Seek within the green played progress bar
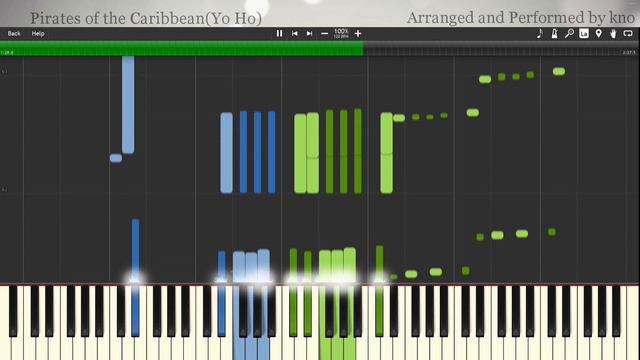Screen dimensions: 640x360 (x=182, y=48)
